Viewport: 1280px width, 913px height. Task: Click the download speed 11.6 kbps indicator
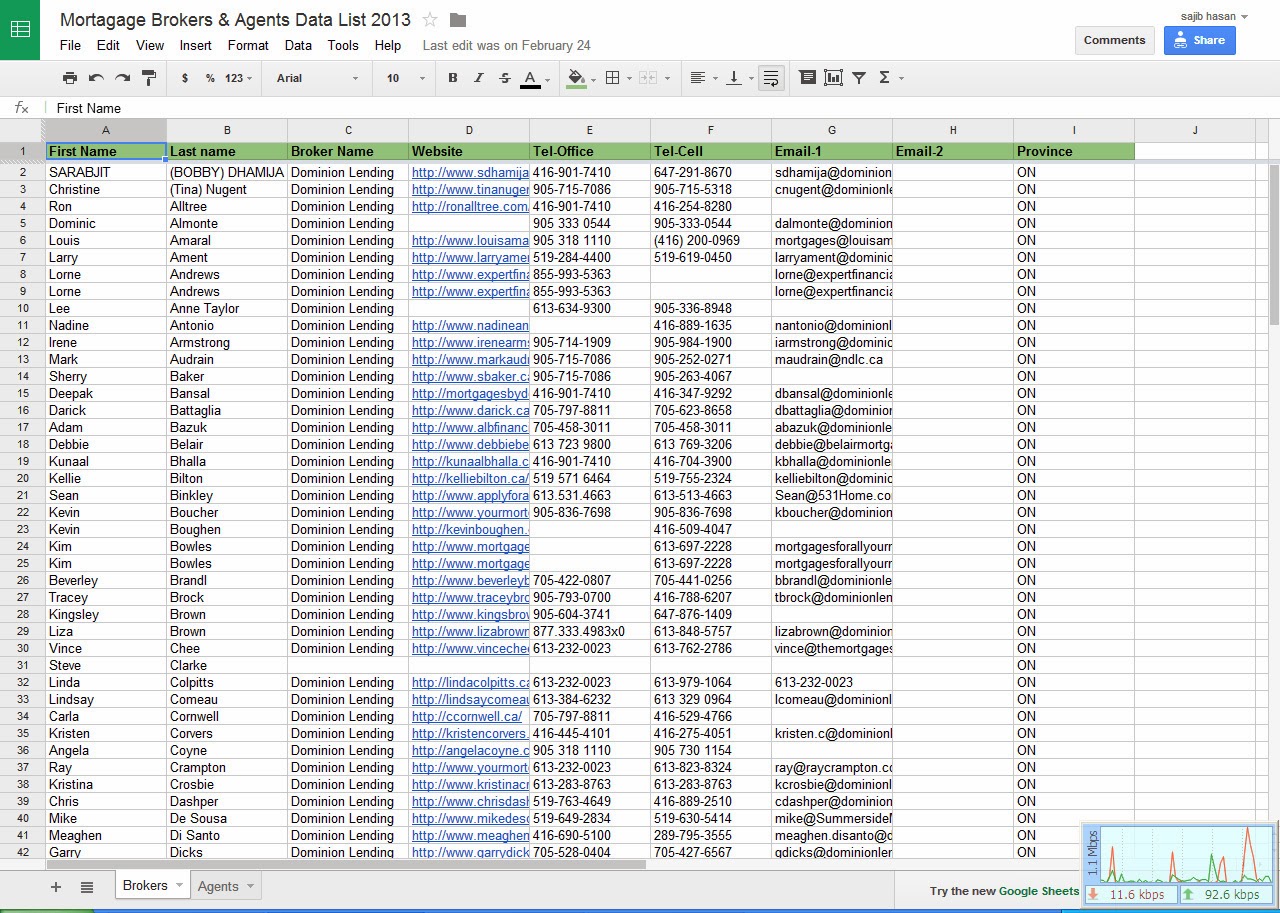pyautogui.click(x=1129, y=894)
